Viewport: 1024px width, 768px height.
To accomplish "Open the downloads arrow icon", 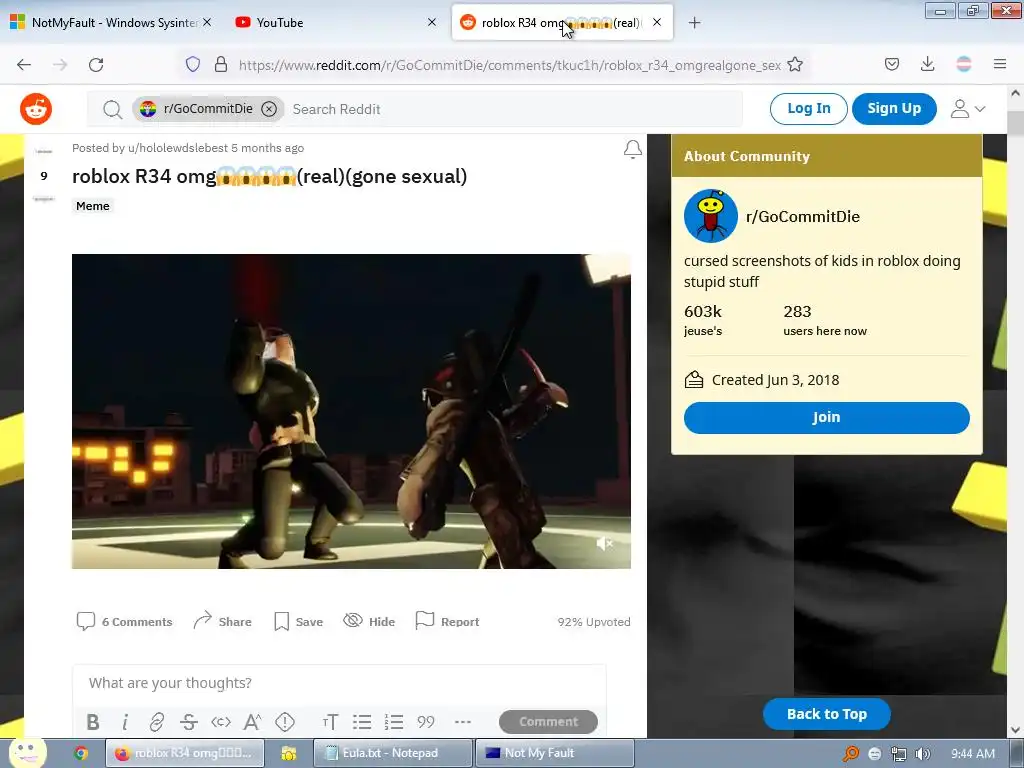I will (927, 64).
